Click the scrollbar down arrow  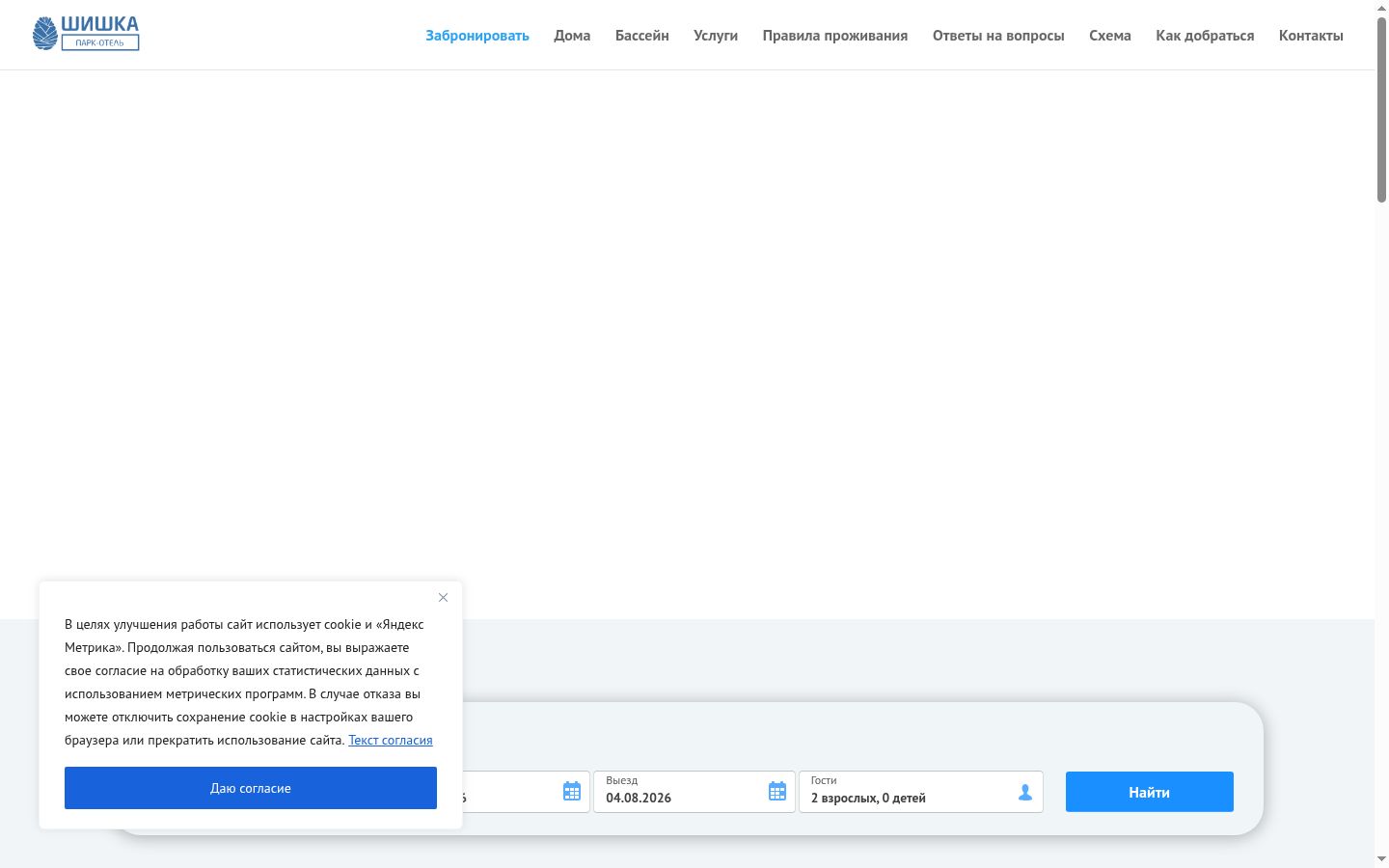coord(1381,859)
